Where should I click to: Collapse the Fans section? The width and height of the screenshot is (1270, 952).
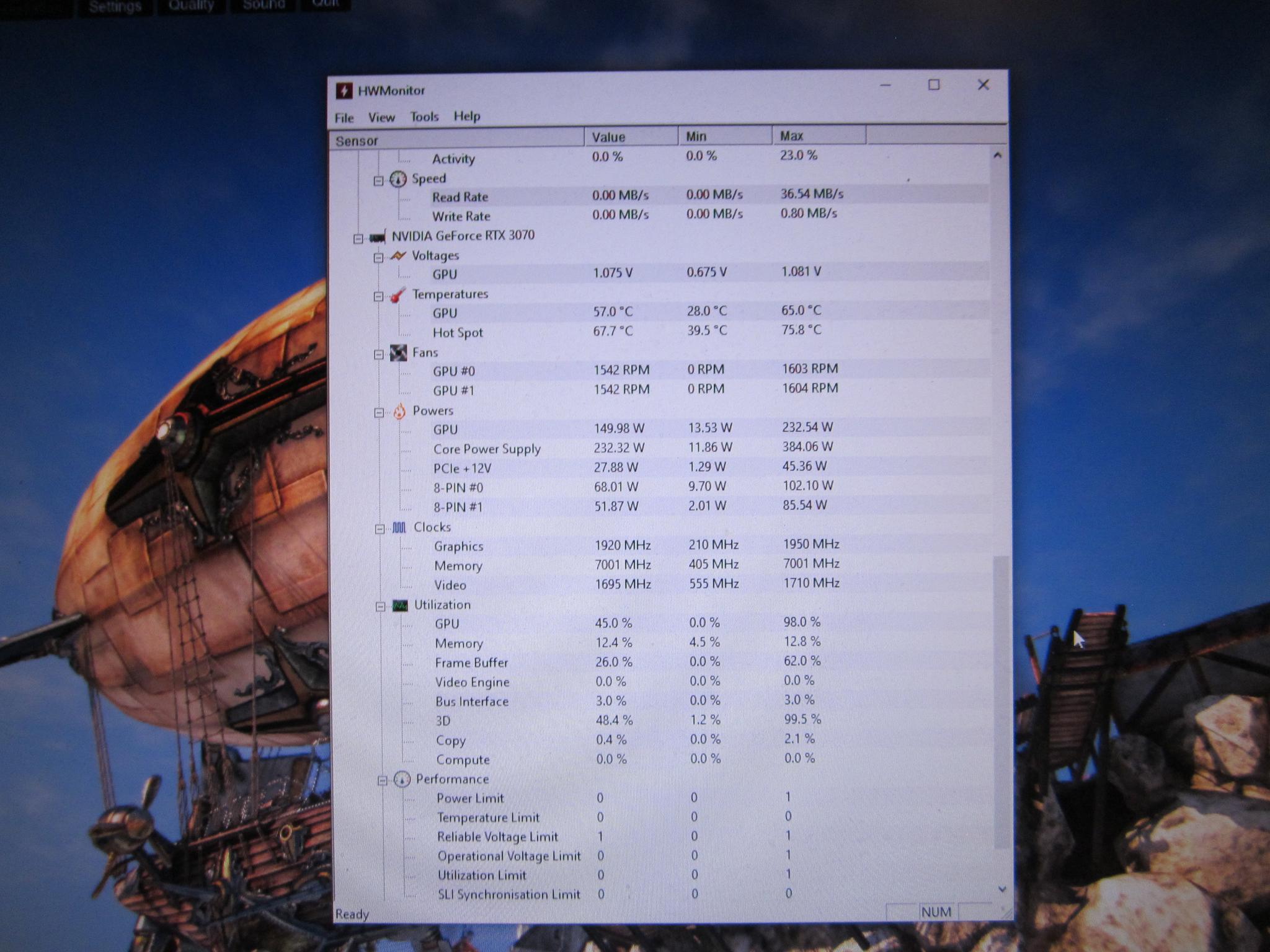coord(379,355)
